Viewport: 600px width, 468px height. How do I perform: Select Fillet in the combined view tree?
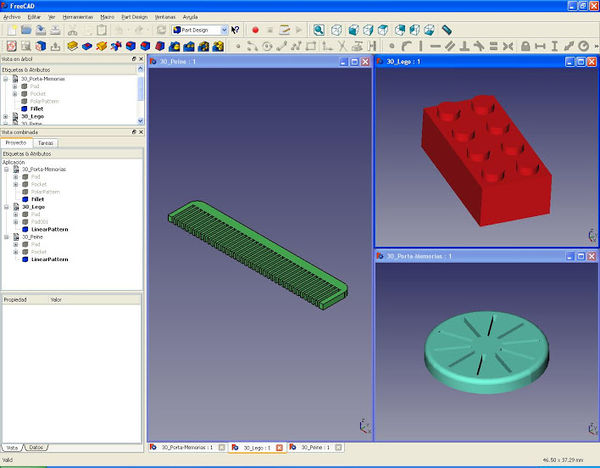pos(38,199)
